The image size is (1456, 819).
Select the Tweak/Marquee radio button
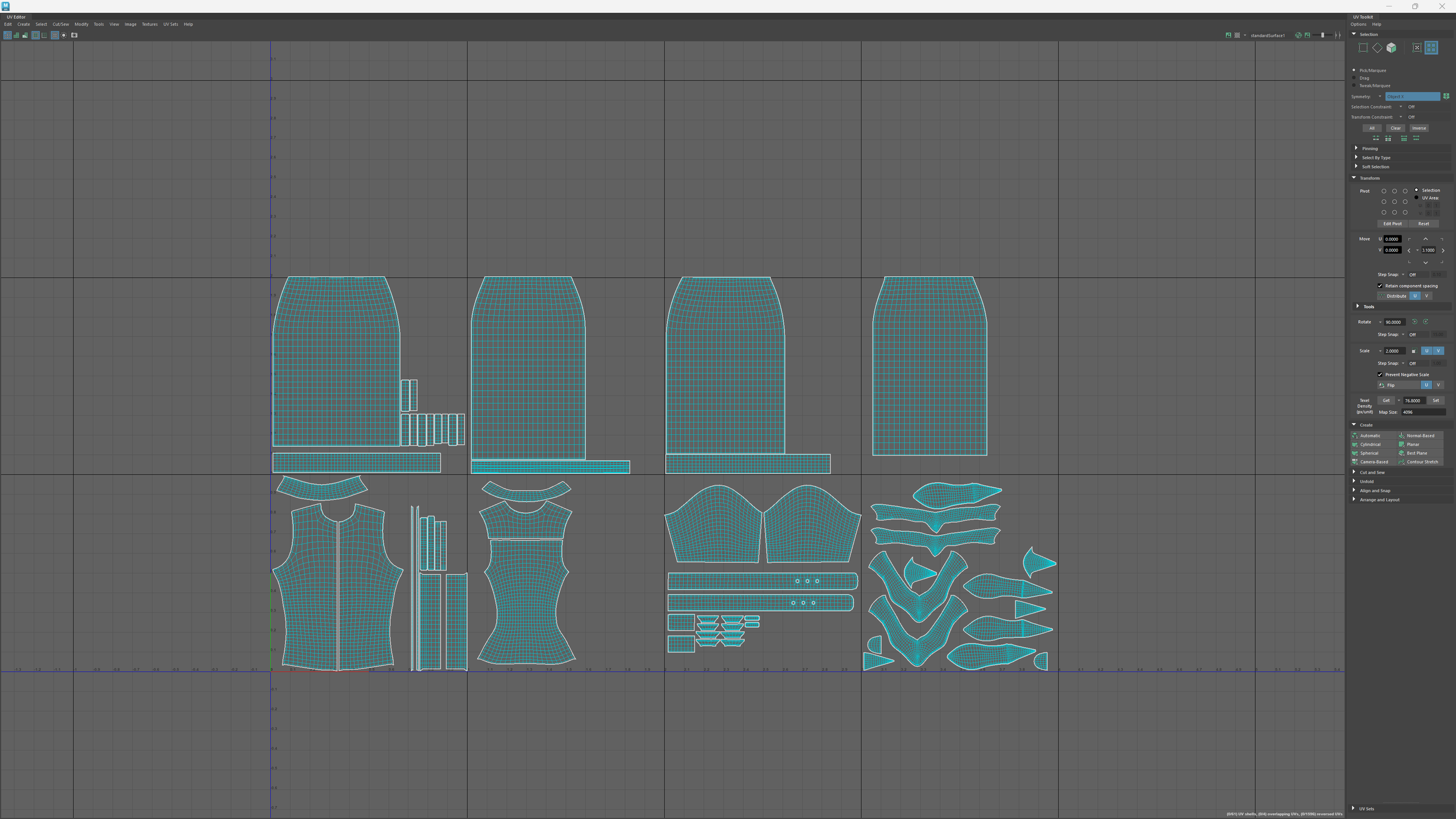(1354, 85)
